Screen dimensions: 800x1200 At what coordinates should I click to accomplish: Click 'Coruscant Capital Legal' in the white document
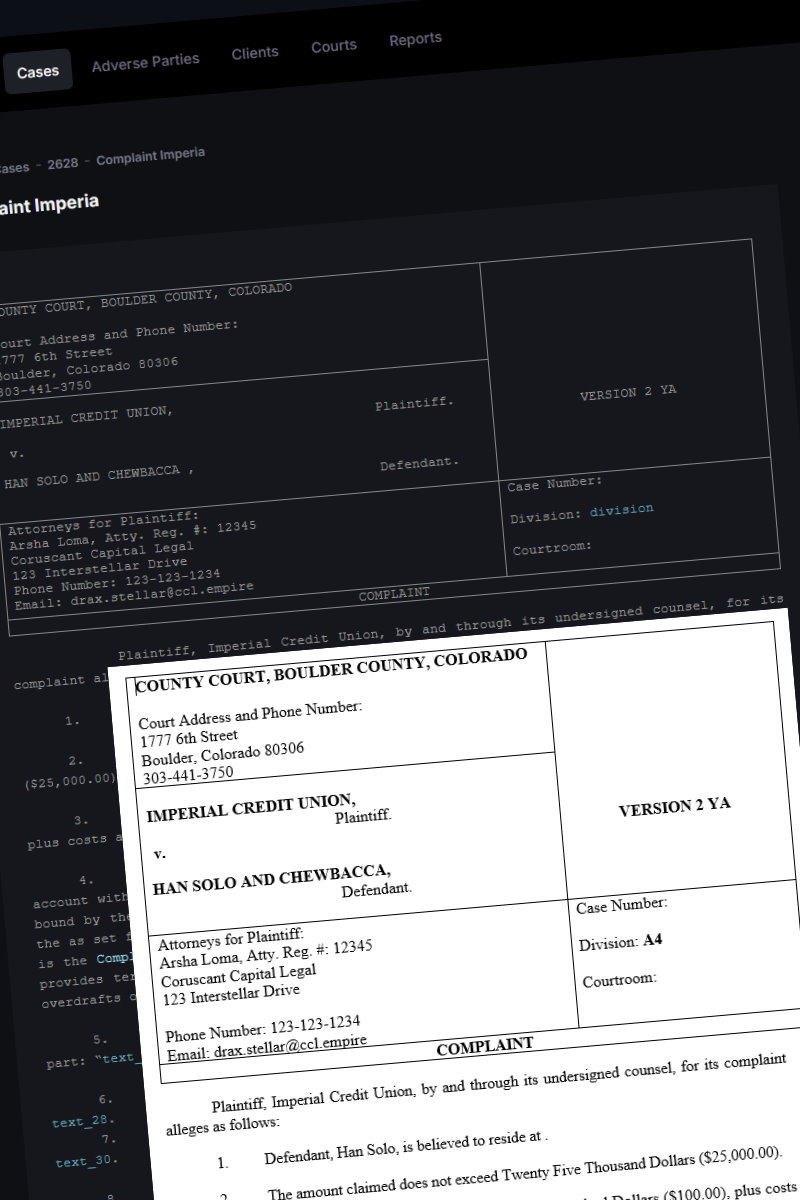click(x=238, y=977)
